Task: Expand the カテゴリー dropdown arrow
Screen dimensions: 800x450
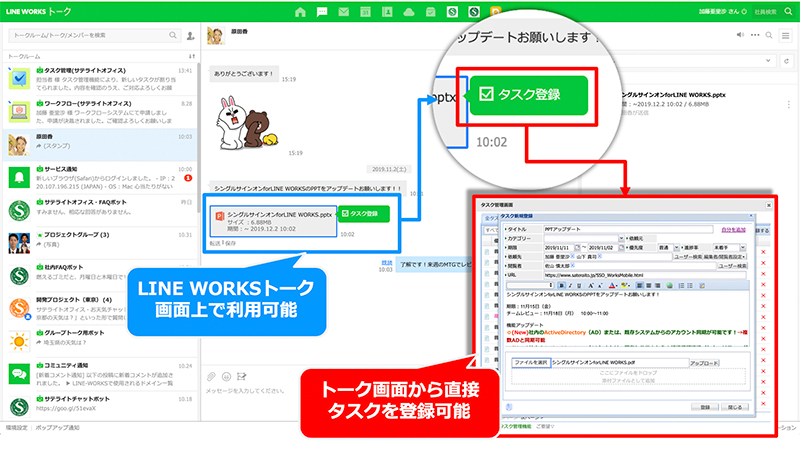Action: tap(621, 238)
